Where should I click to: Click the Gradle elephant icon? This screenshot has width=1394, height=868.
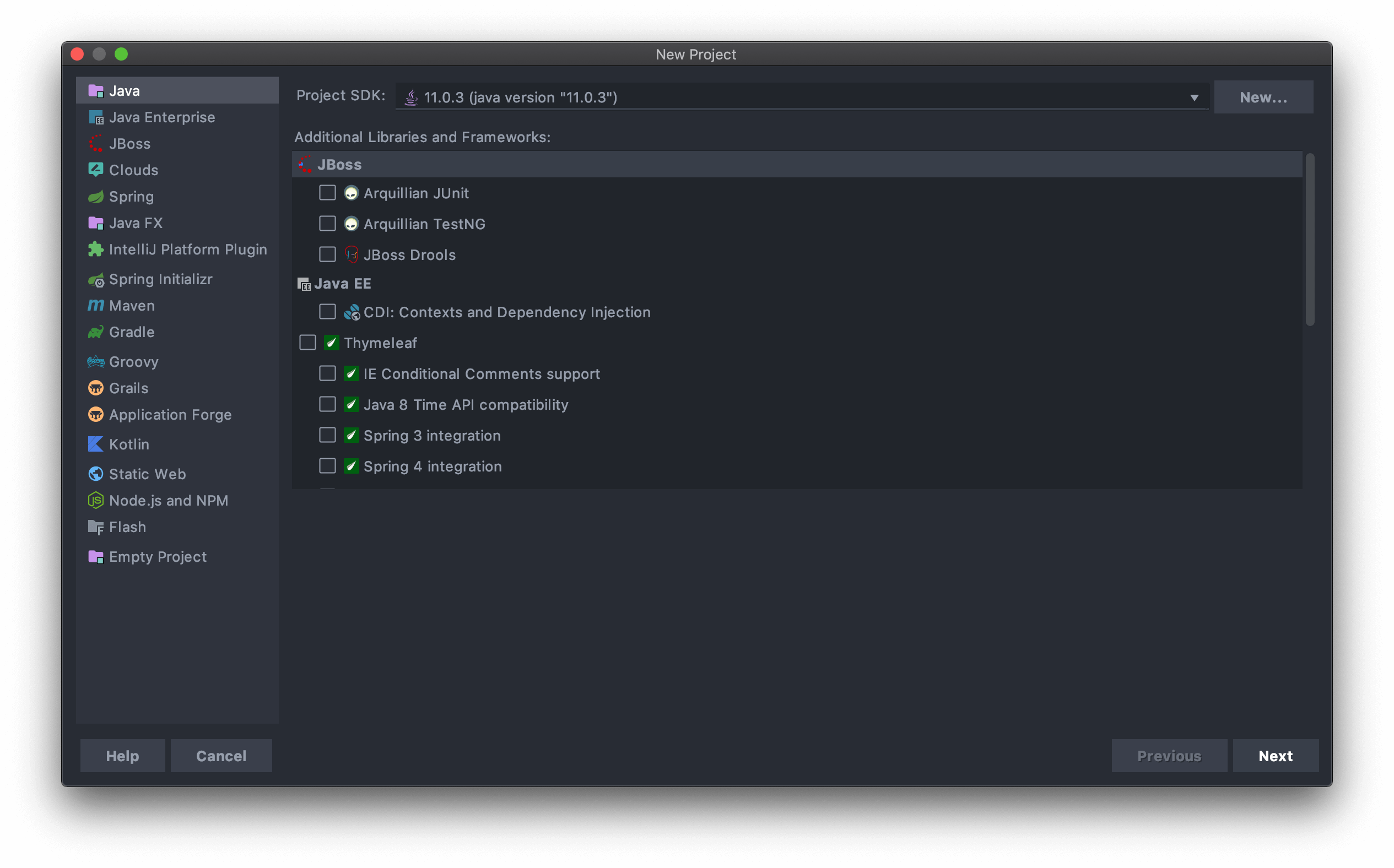[x=95, y=332]
